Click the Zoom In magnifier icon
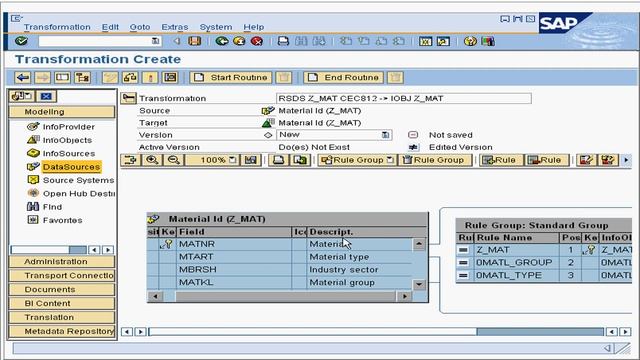The height and width of the screenshot is (360, 640). [x=152, y=160]
